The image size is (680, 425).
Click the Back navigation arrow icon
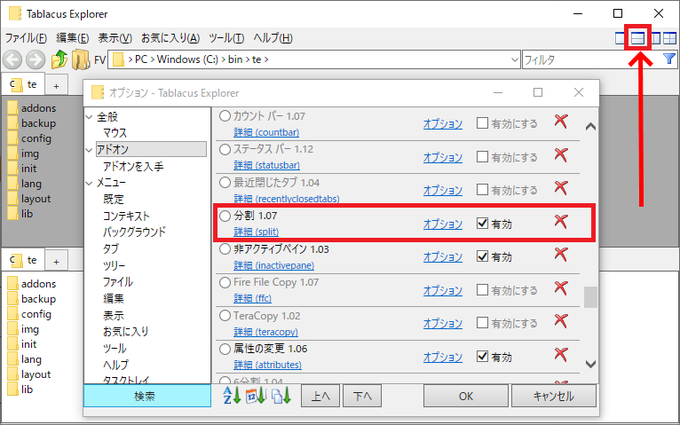pos(13,59)
